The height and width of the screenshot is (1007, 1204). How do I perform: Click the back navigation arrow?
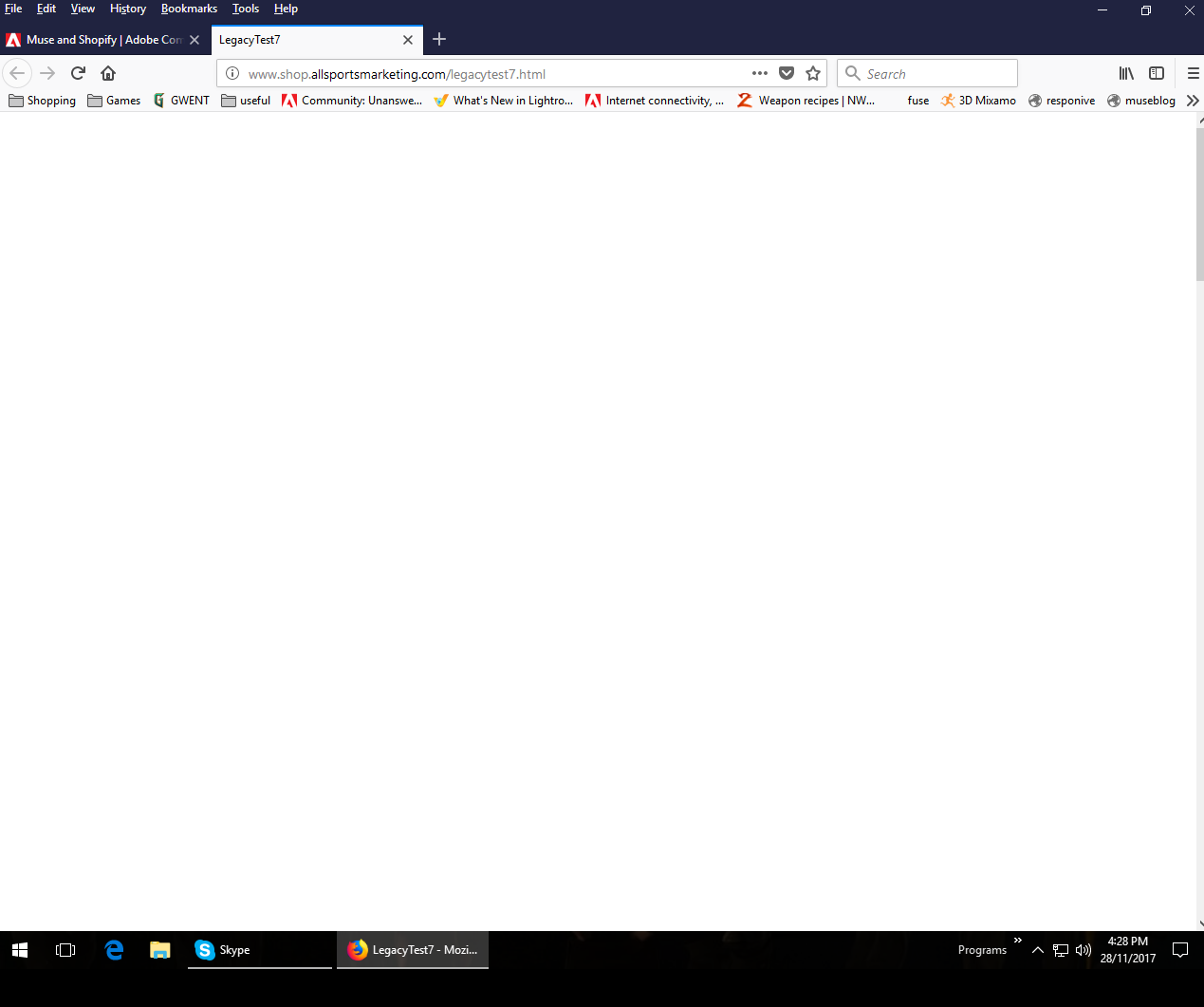coord(17,73)
